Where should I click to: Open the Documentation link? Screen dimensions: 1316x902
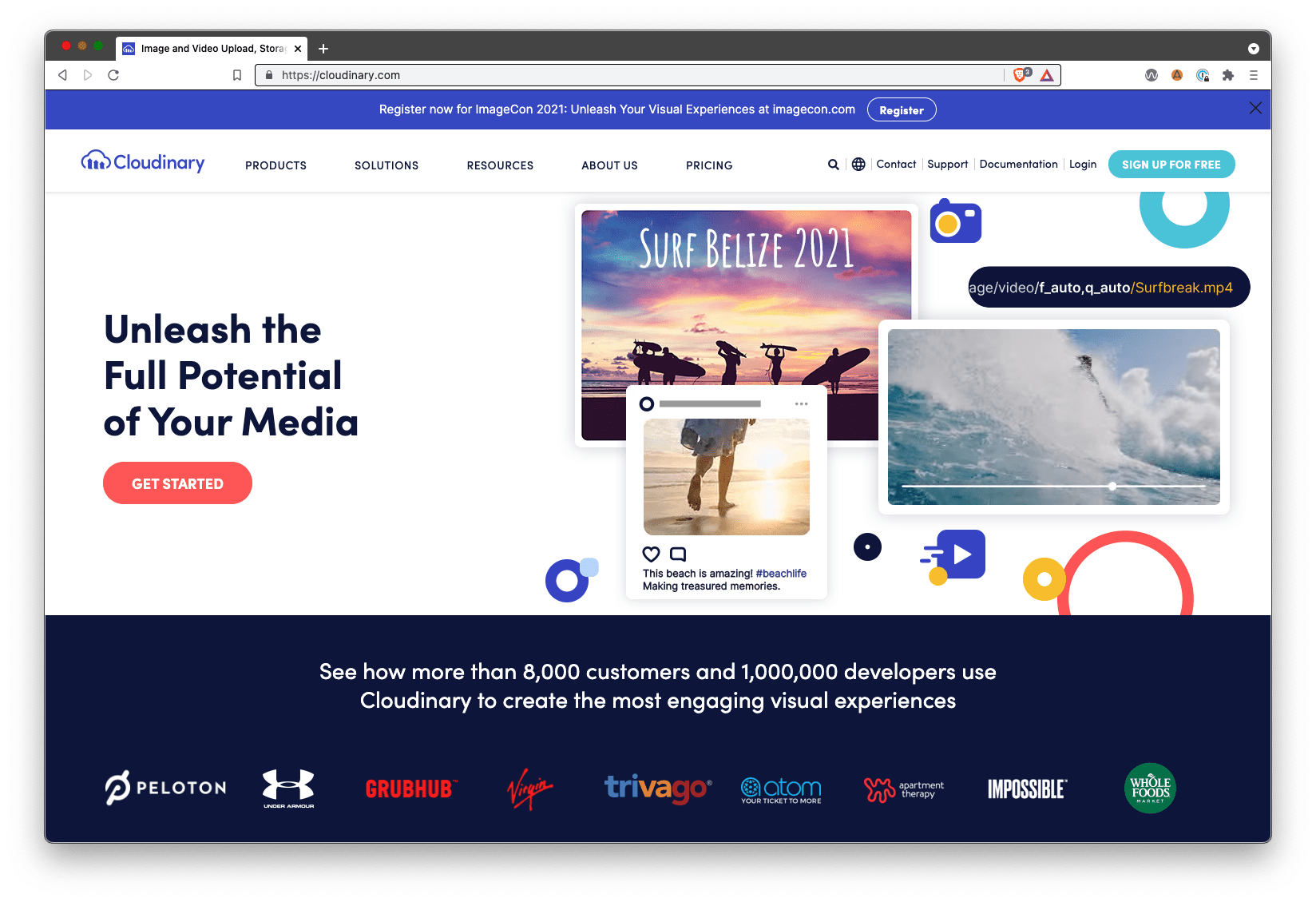(1018, 164)
